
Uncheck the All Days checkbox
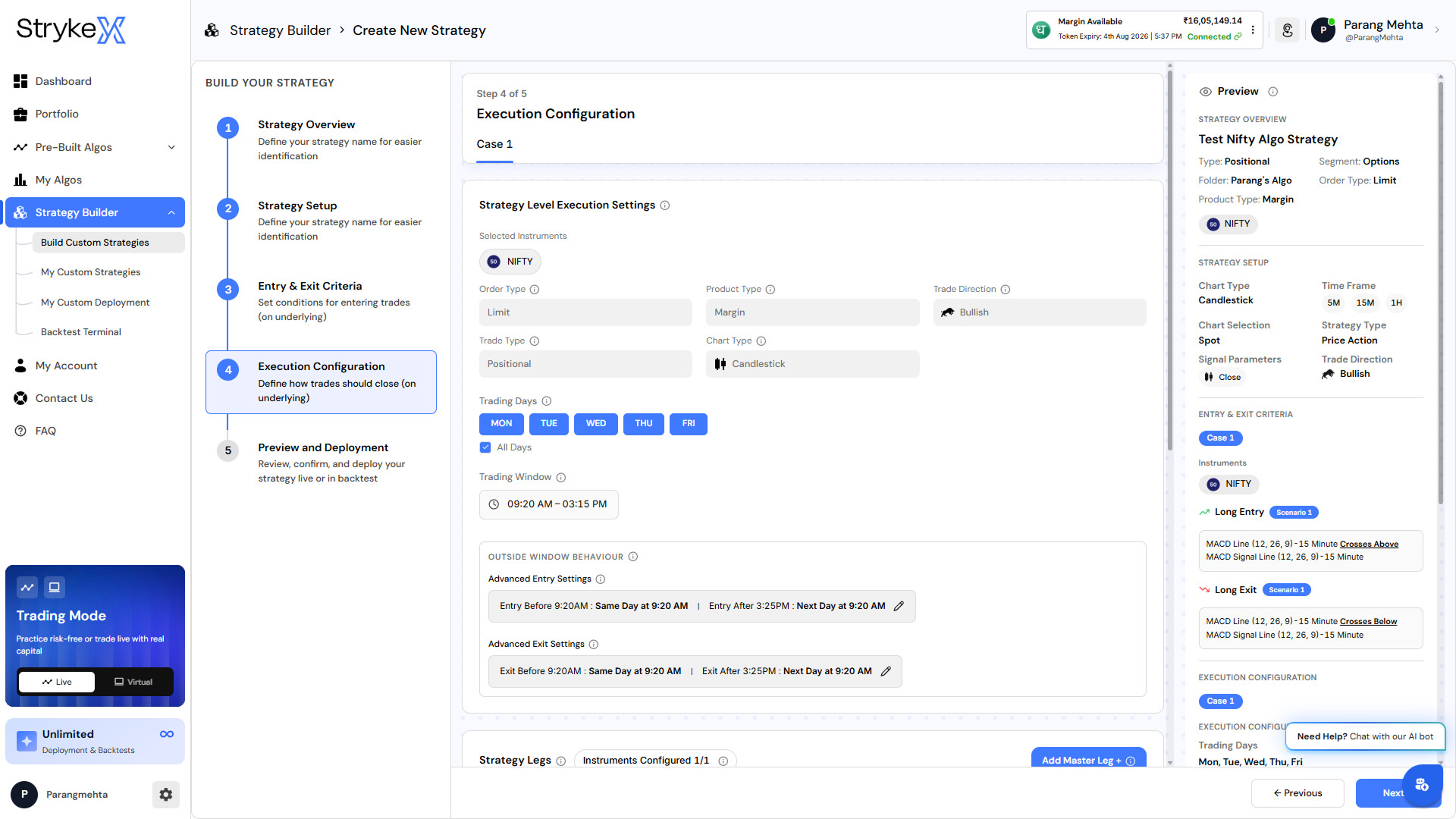(485, 447)
